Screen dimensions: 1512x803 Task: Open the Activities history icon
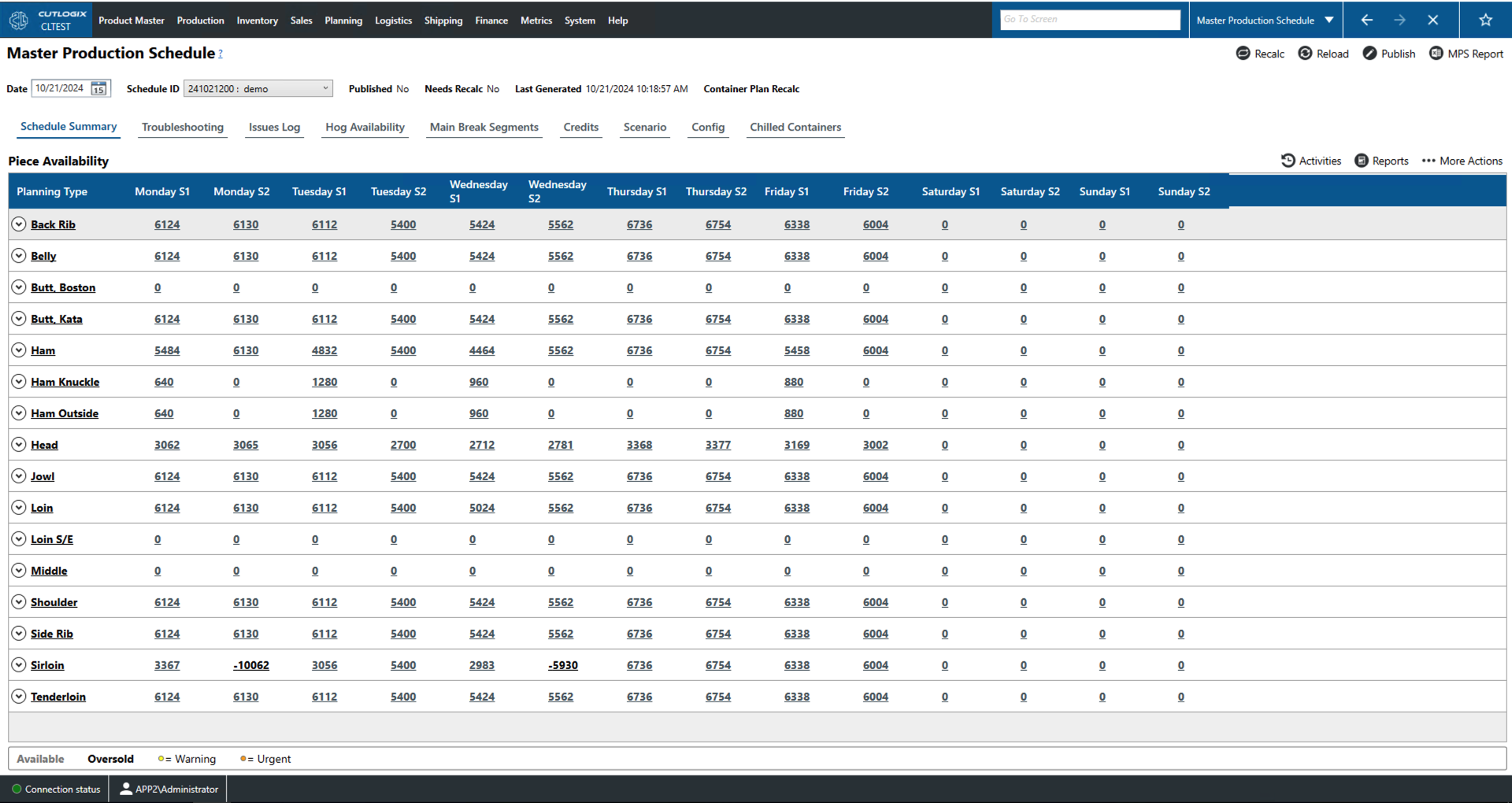coord(1288,161)
